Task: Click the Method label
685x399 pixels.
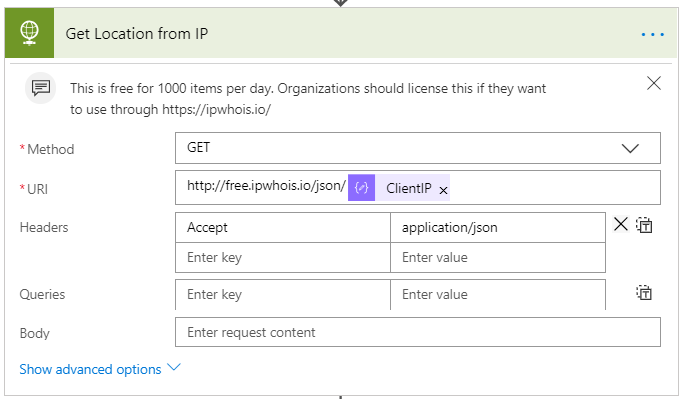Action: [51, 149]
